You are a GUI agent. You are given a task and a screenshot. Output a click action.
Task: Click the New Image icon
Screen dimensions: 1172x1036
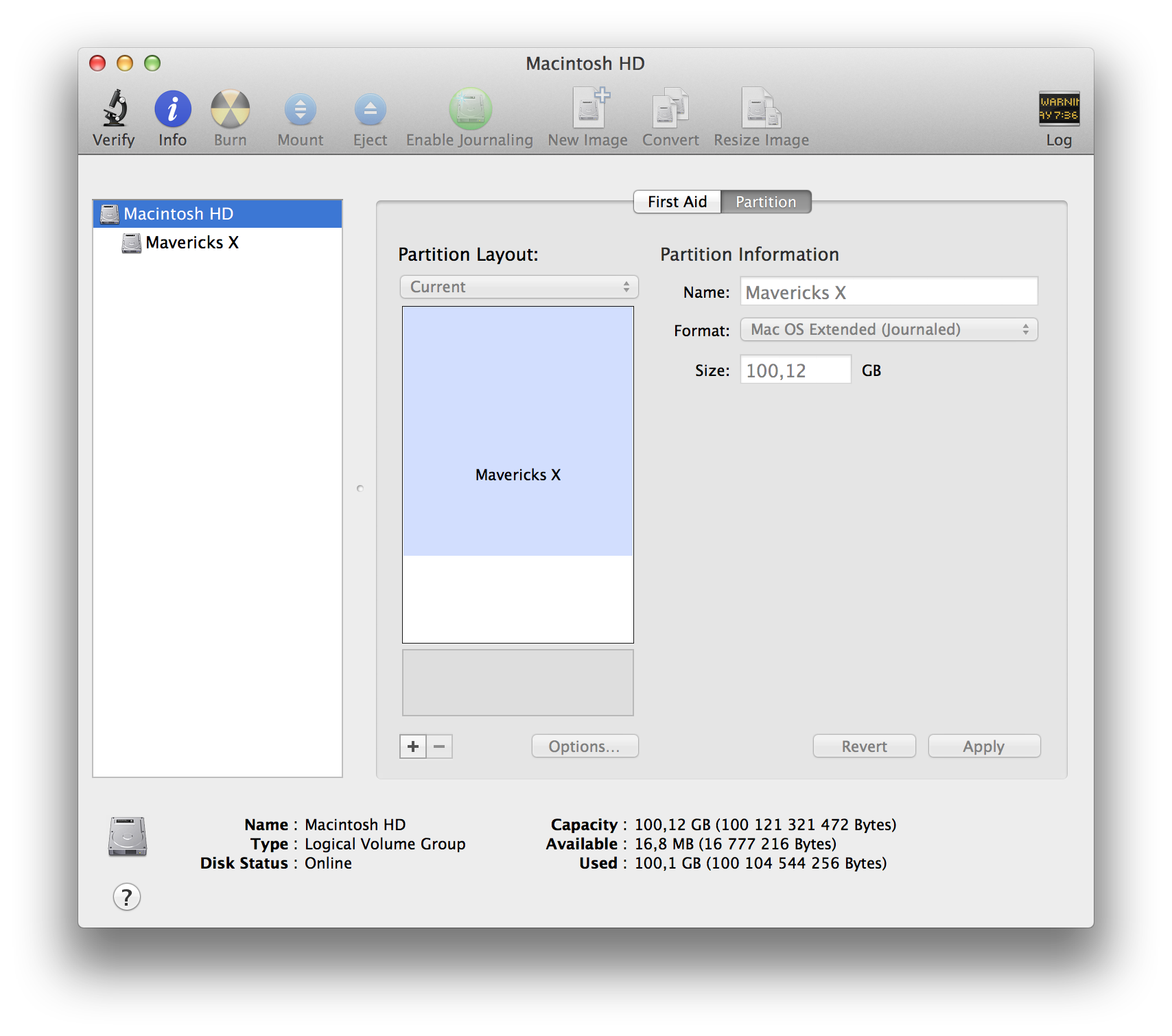[589, 108]
